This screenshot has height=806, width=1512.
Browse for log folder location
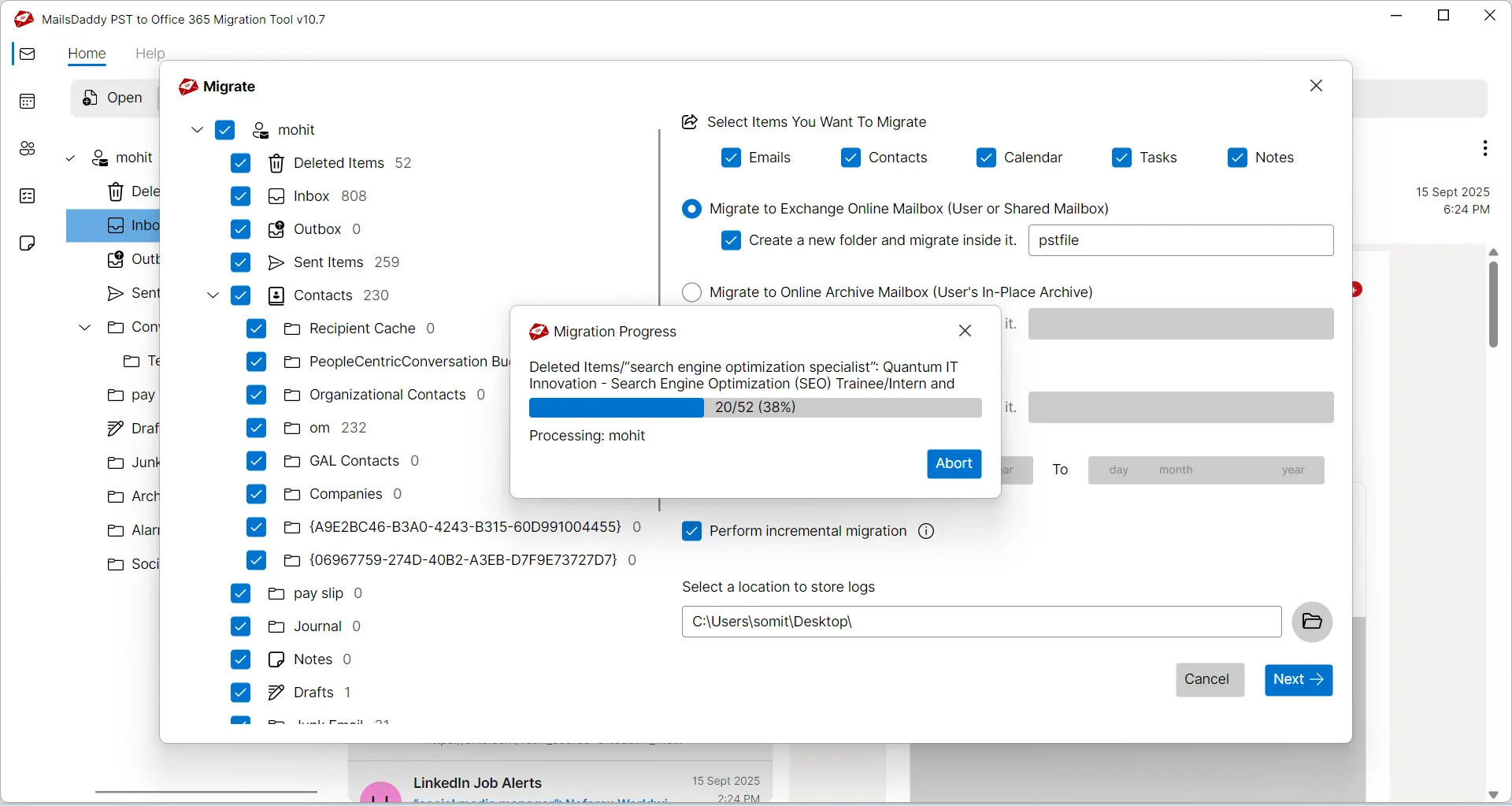coord(1312,622)
